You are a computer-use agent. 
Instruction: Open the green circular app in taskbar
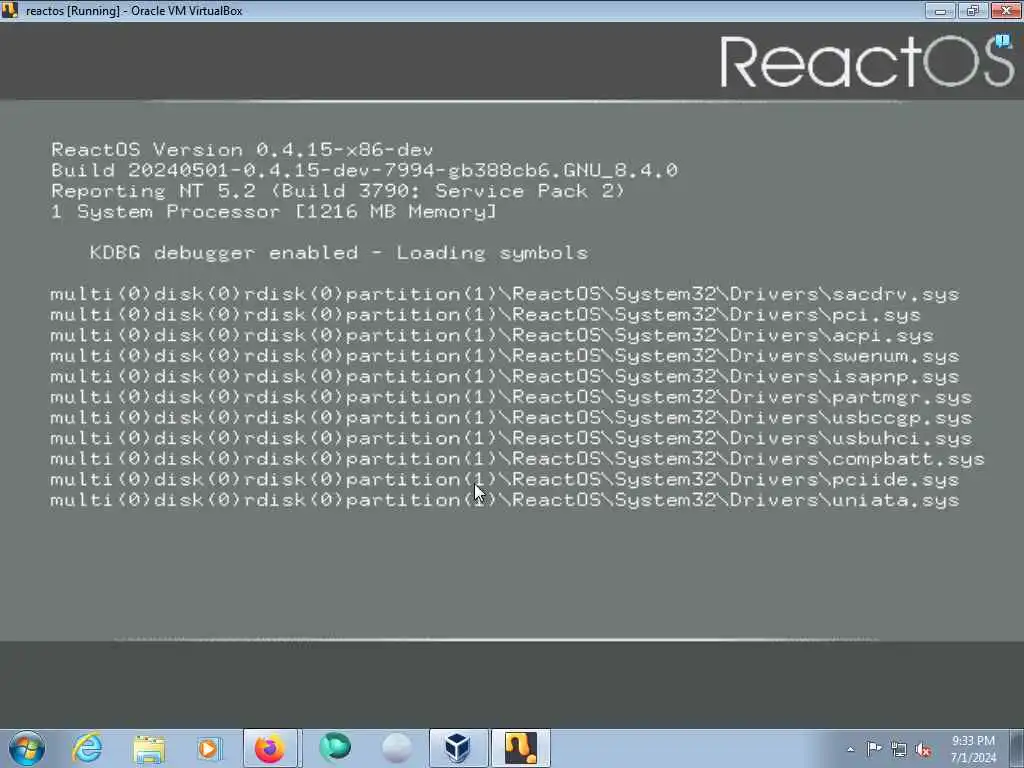click(x=335, y=748)
